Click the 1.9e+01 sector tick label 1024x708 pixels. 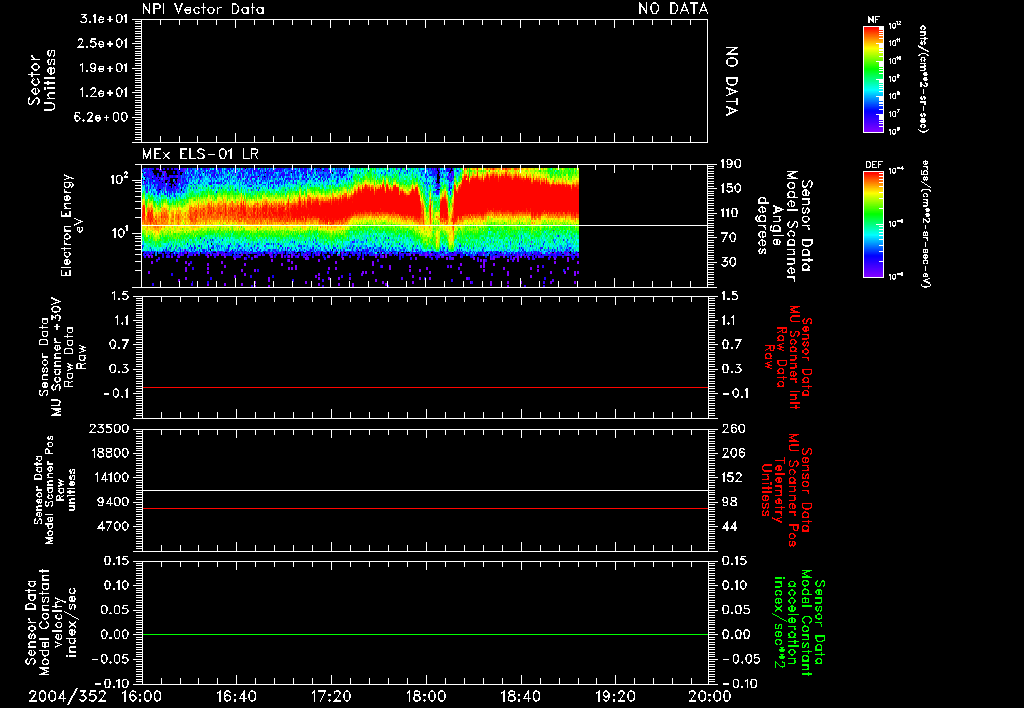(x=104, y=68)
